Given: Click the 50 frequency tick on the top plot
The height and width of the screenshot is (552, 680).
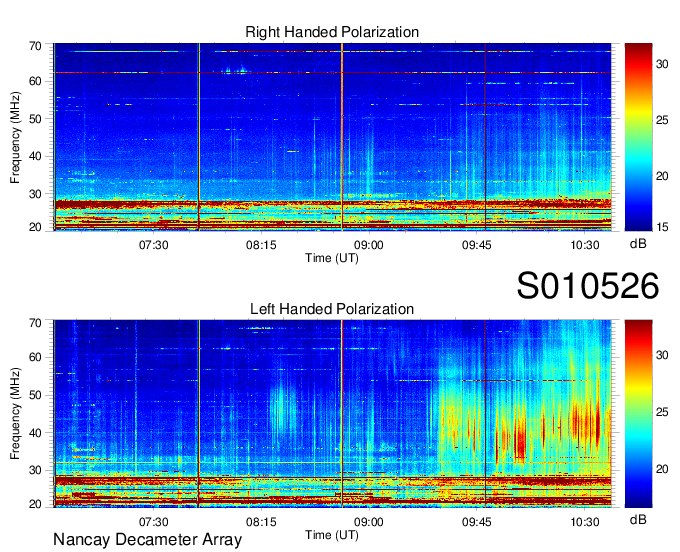Looking at the screenshot, I should (x=35, y=119).
